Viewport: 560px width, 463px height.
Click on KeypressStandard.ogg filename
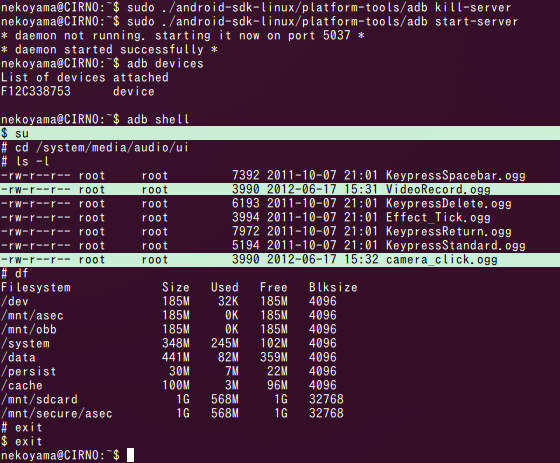(456, 245)
